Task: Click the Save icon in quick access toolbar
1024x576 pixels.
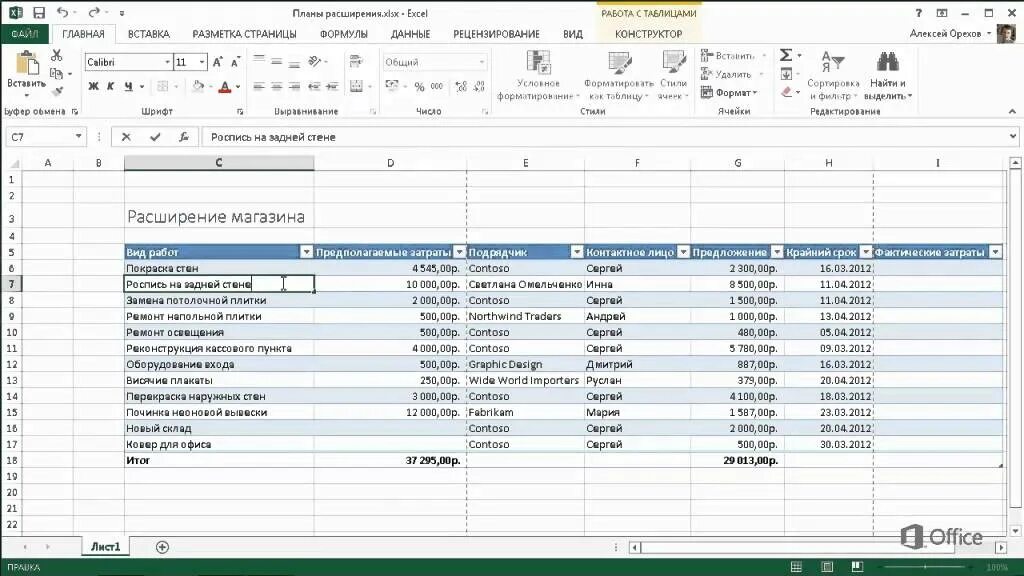Action: tap(39, 13)
